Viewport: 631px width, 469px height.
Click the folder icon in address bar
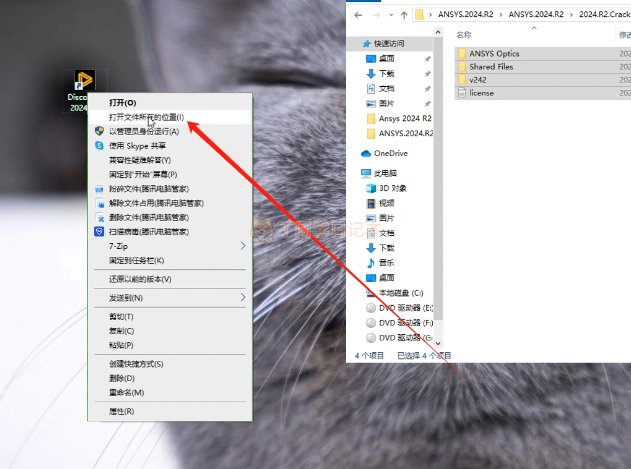pos(419,15)
